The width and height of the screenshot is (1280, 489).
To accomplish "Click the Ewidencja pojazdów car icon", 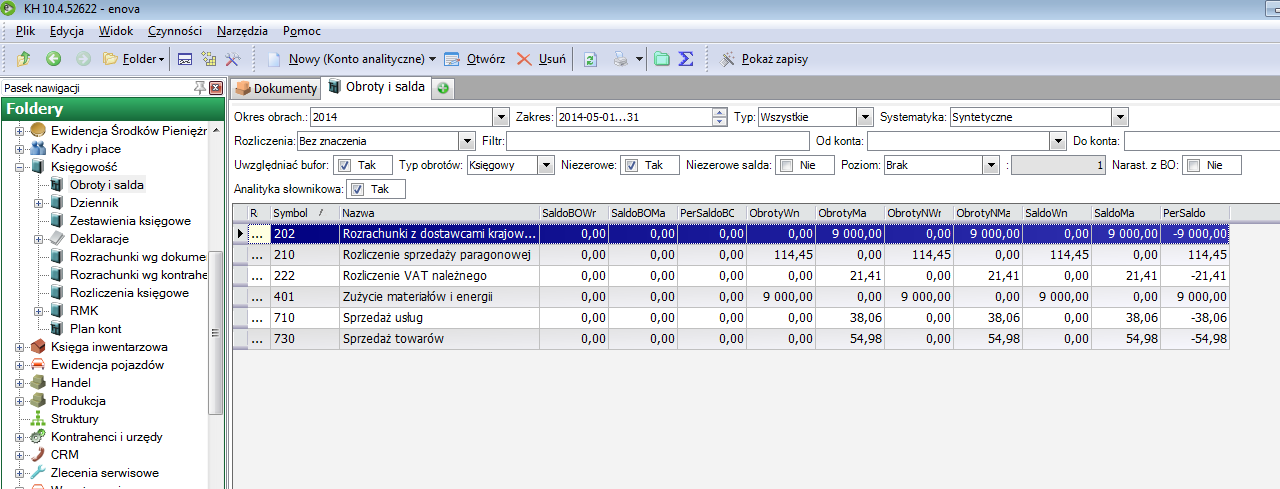I will pyautogui.click(x=38, y=365).
